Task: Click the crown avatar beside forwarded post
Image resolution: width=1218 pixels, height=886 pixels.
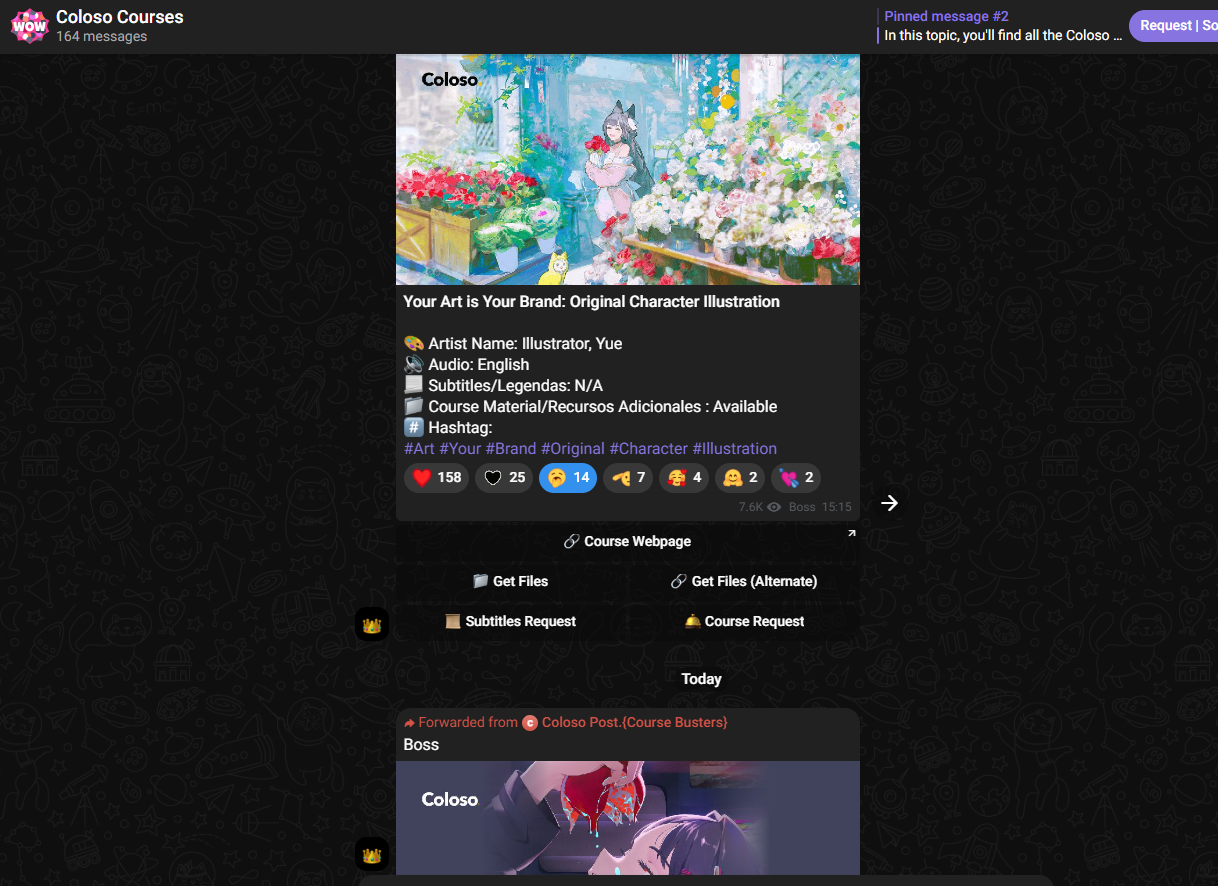Action: click(x=372, y=855)
